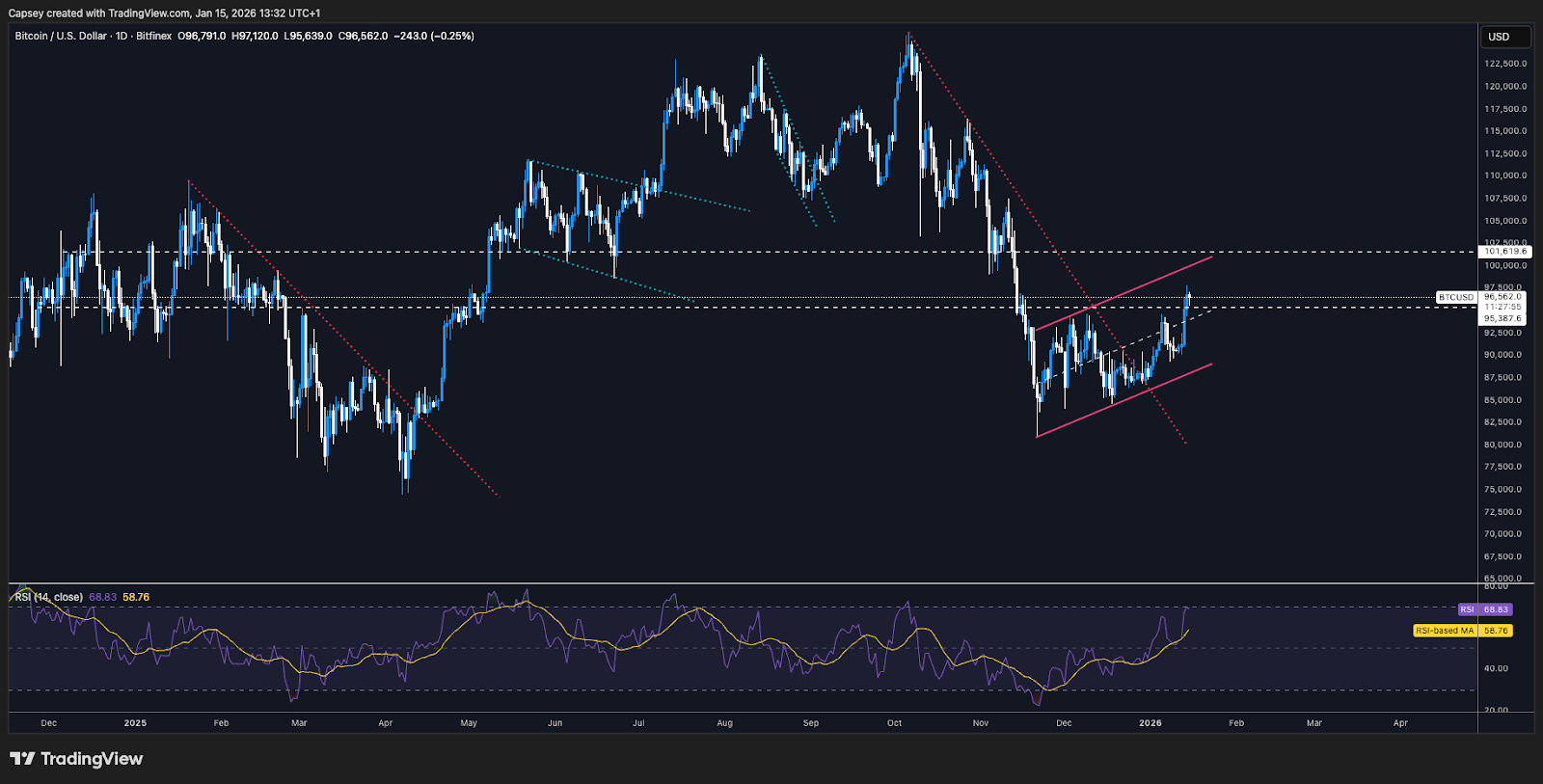Open the USD currency selector

(1505, 37)
